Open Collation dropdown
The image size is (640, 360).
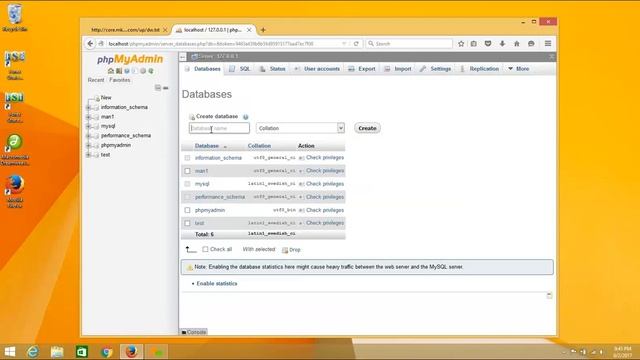[x=300, y=128]
